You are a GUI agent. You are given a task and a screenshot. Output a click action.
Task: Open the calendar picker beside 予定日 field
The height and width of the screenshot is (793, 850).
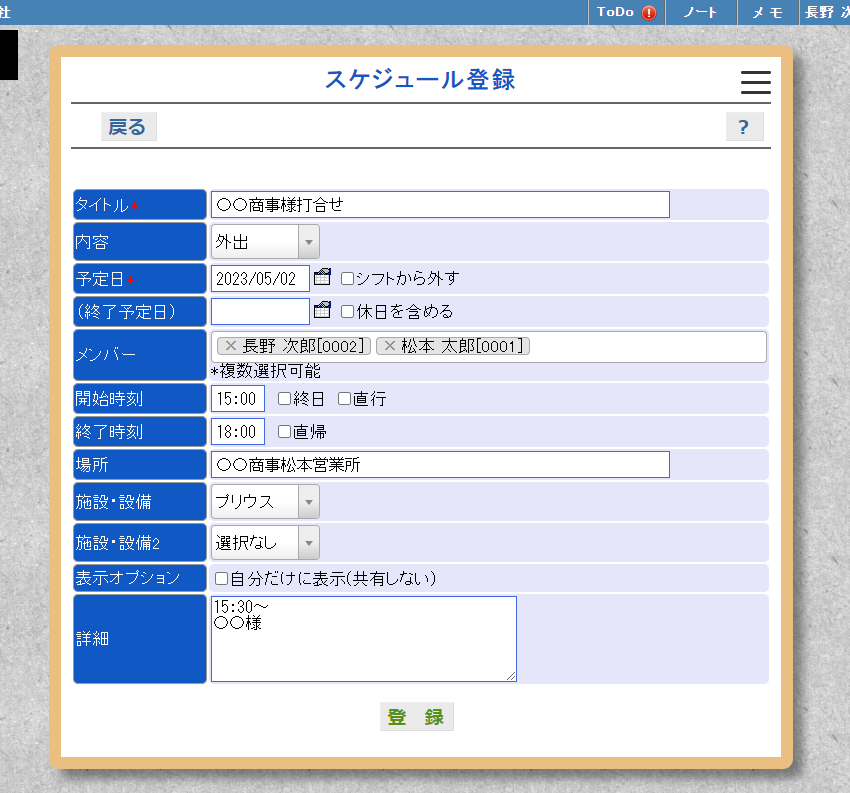pos(322,278)
